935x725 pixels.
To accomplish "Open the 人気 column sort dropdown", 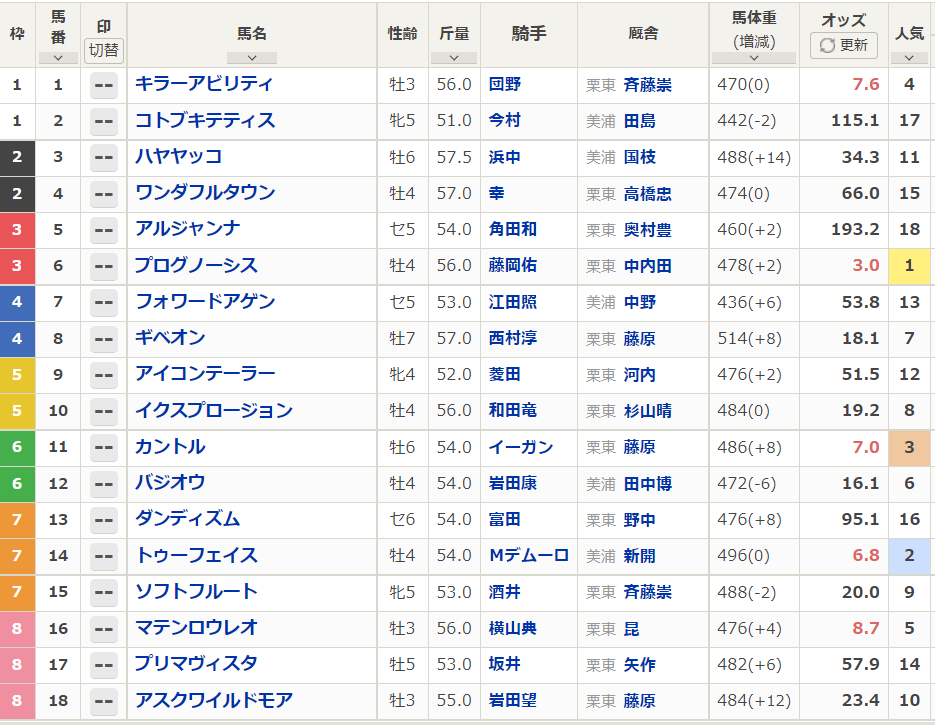I will [x=909, y=58].
